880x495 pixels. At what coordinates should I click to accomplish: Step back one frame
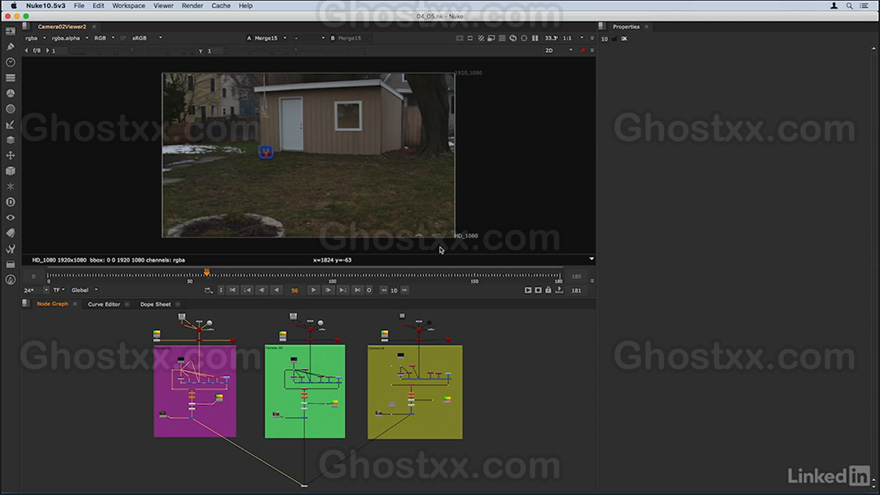[x=262, y=290]
